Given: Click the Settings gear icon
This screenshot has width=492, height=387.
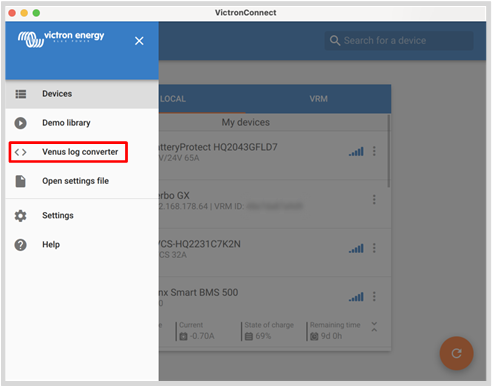Looking at the screenshot, I should pos(21,216).
